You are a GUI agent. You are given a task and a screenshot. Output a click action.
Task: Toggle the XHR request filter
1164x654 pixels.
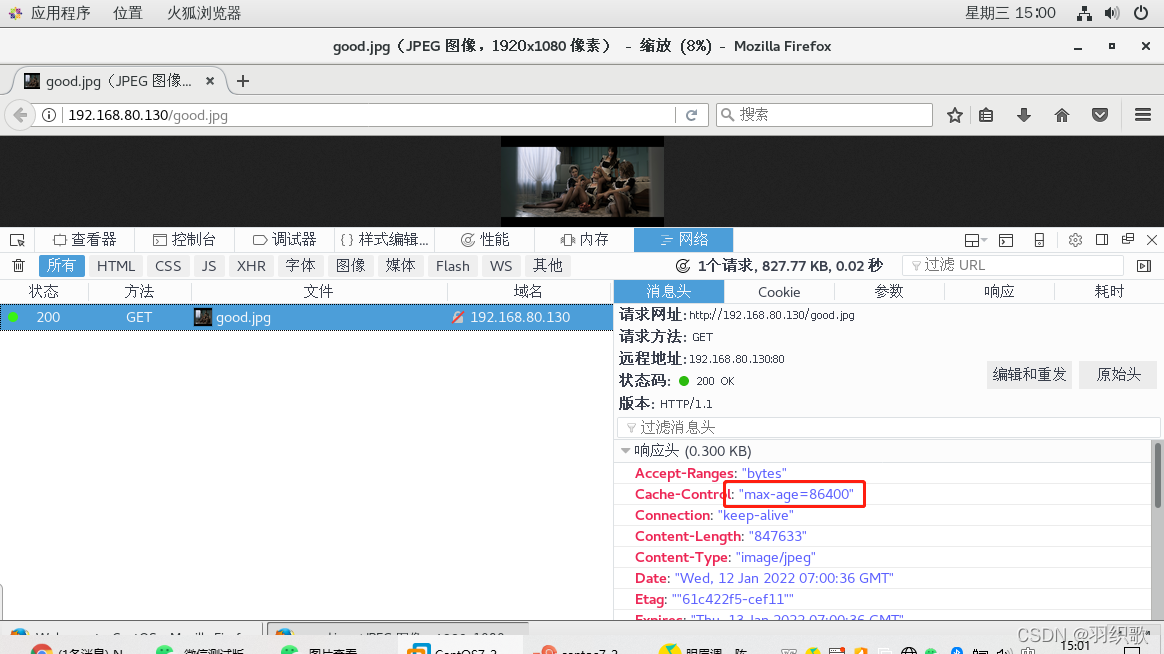pyautogui.click(x=251, y=266)
